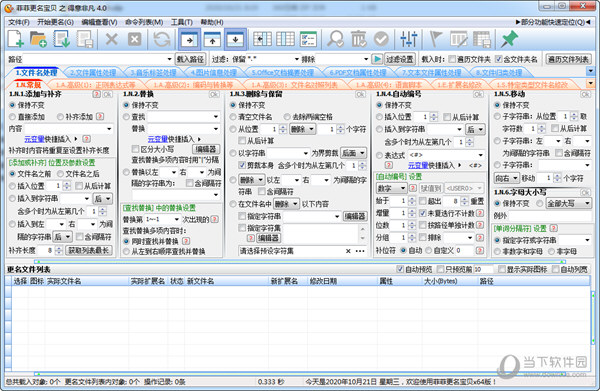Expand the main tab overflow arrow at right
The height and width of the screenshot is (391, 600).
point(590,71)
